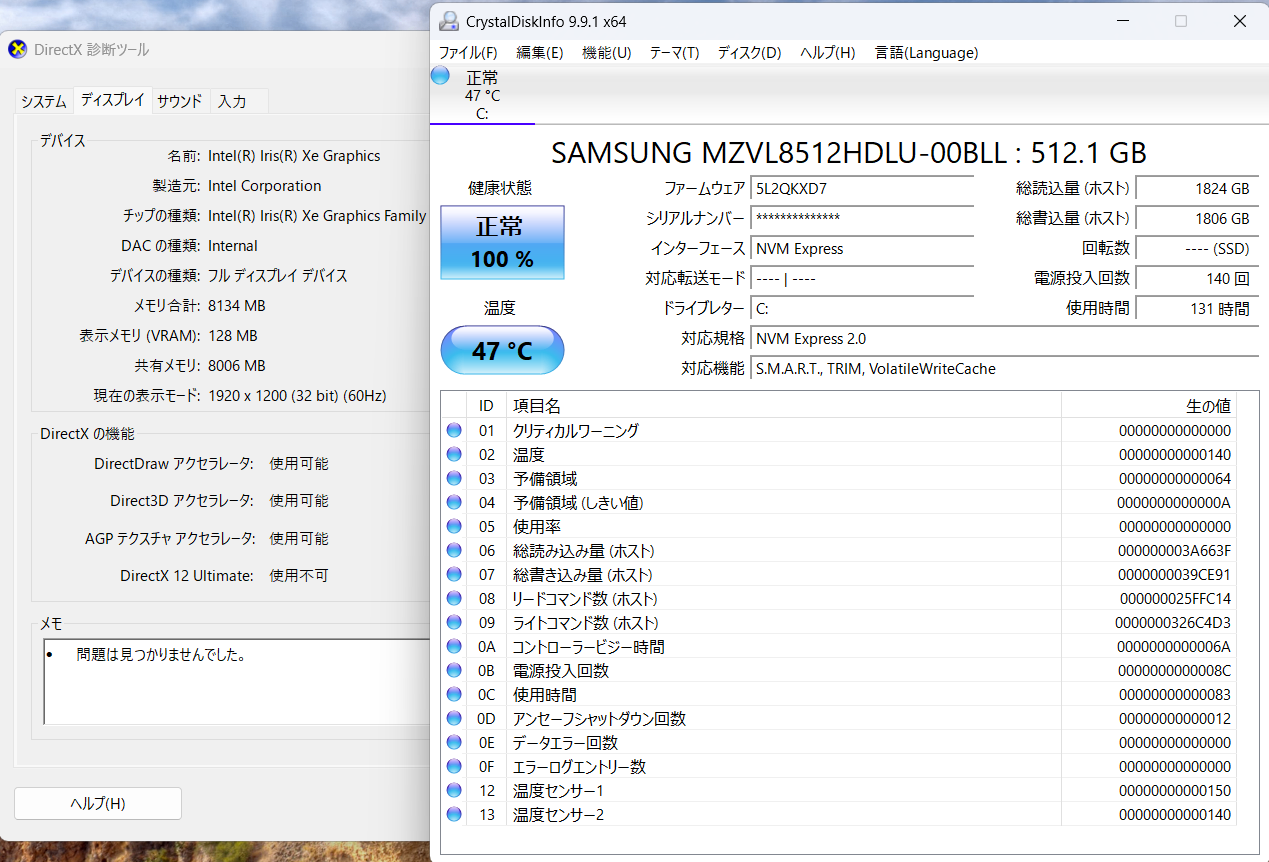Open the テーマ(T) menu
1269x862 pixels.
674,53
